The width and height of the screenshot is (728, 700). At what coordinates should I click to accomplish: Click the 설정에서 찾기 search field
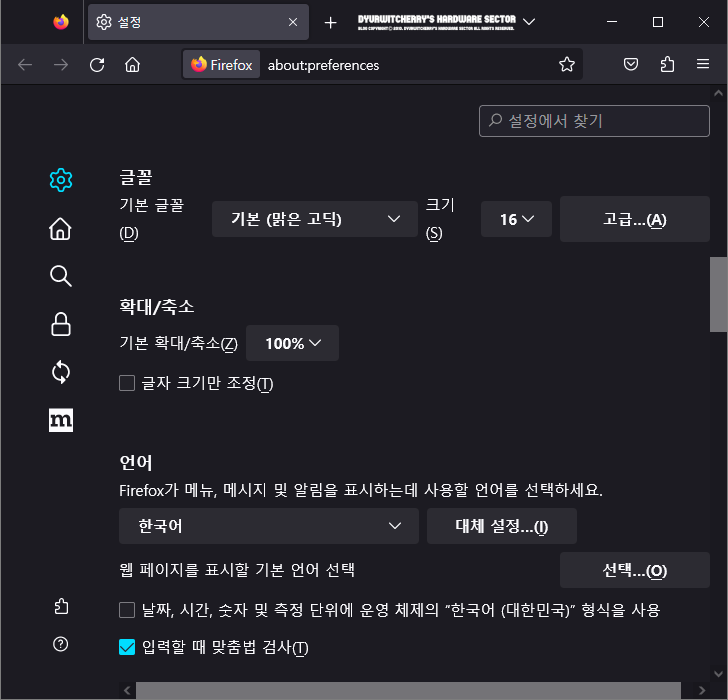coord(594,121)
